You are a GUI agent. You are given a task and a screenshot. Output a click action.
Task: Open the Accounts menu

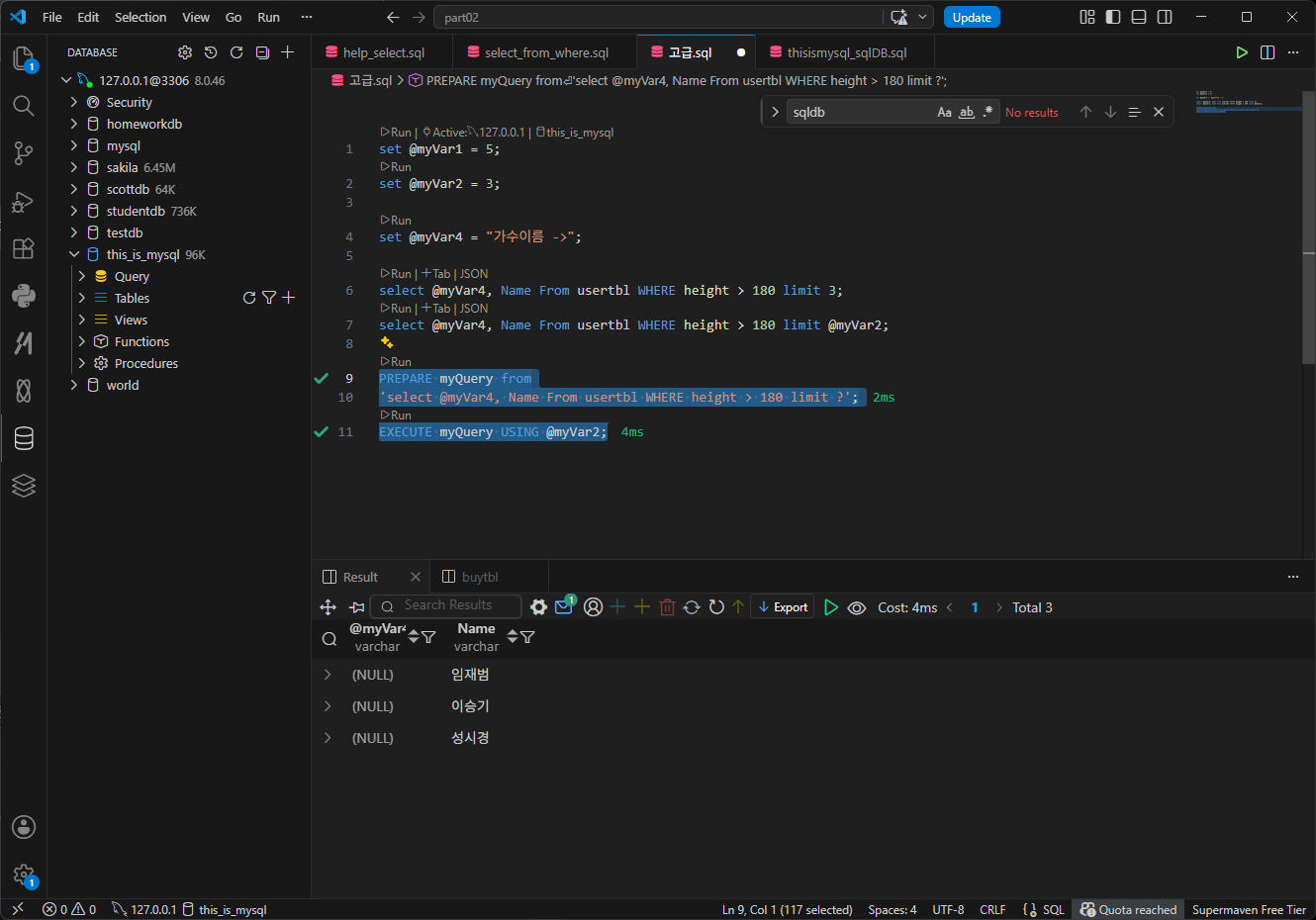coord(24,827)
